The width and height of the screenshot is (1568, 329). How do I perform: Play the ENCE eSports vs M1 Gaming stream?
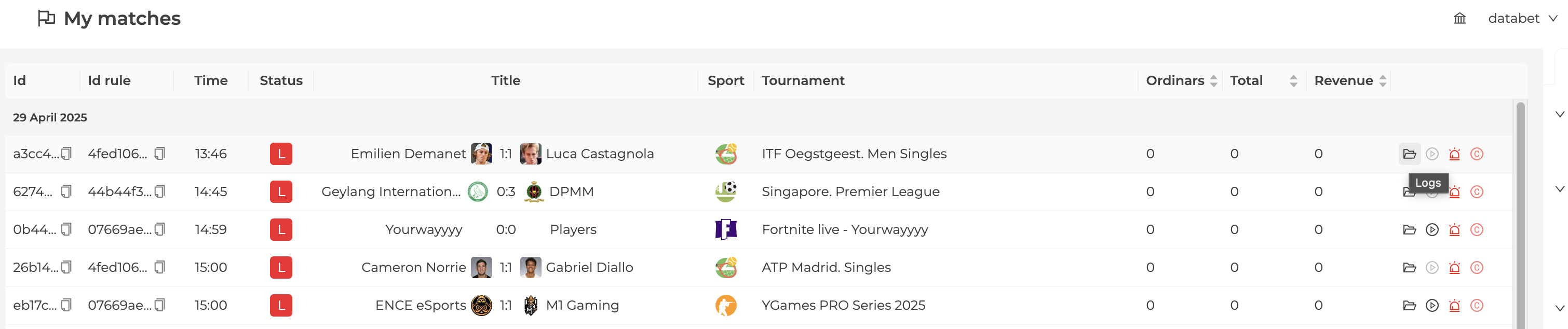click(1431, 305)
